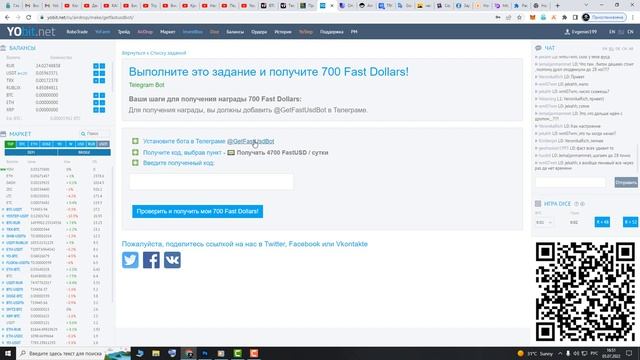Open InvestBox in the top navigation
Screen dimensions: 640x360
[192, 32]
